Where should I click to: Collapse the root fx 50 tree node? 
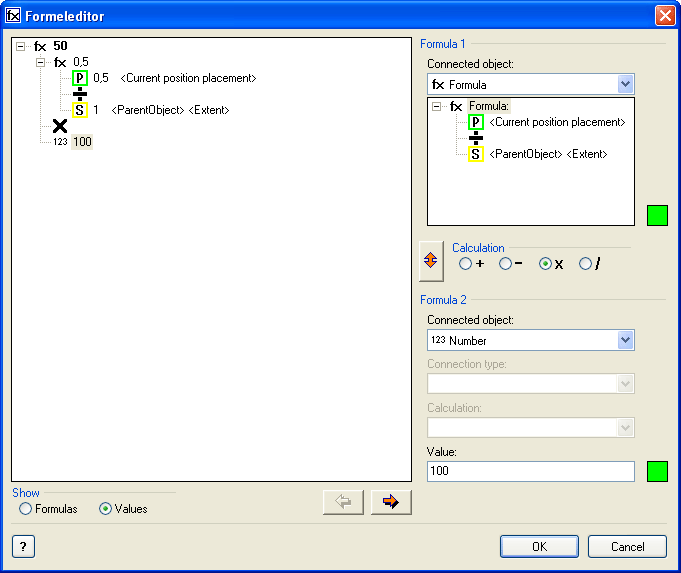[x=22, y=46]
